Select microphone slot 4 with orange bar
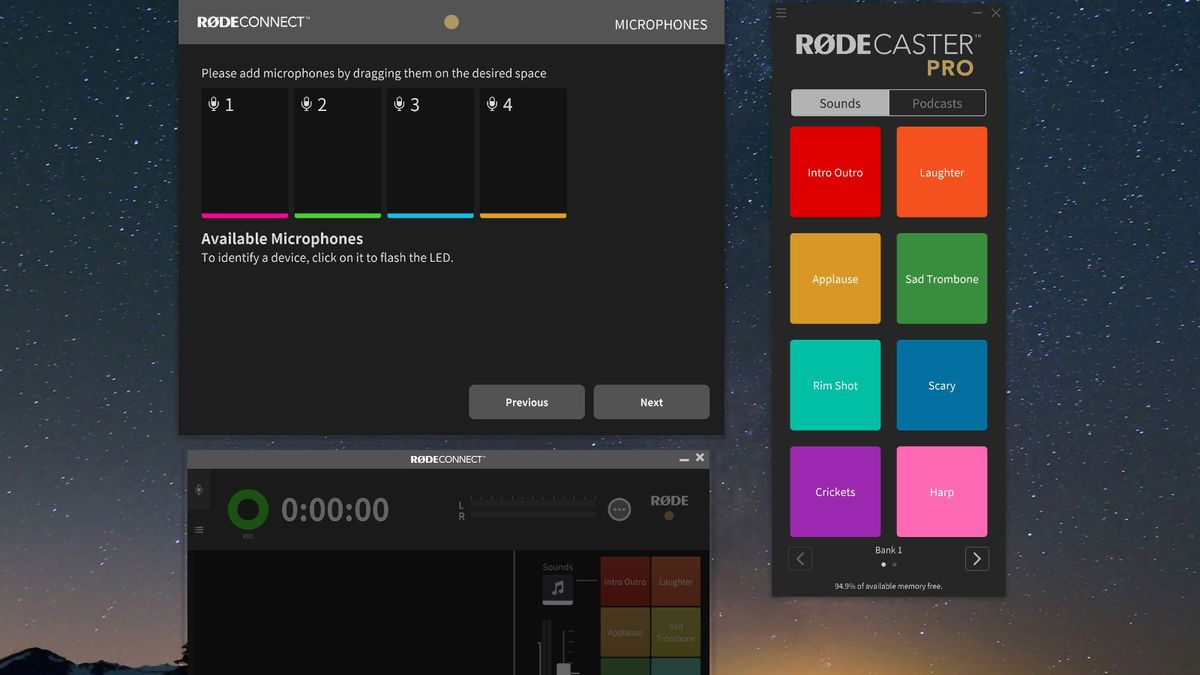This screenshot has height=675, width=1200. pos(523,153)
